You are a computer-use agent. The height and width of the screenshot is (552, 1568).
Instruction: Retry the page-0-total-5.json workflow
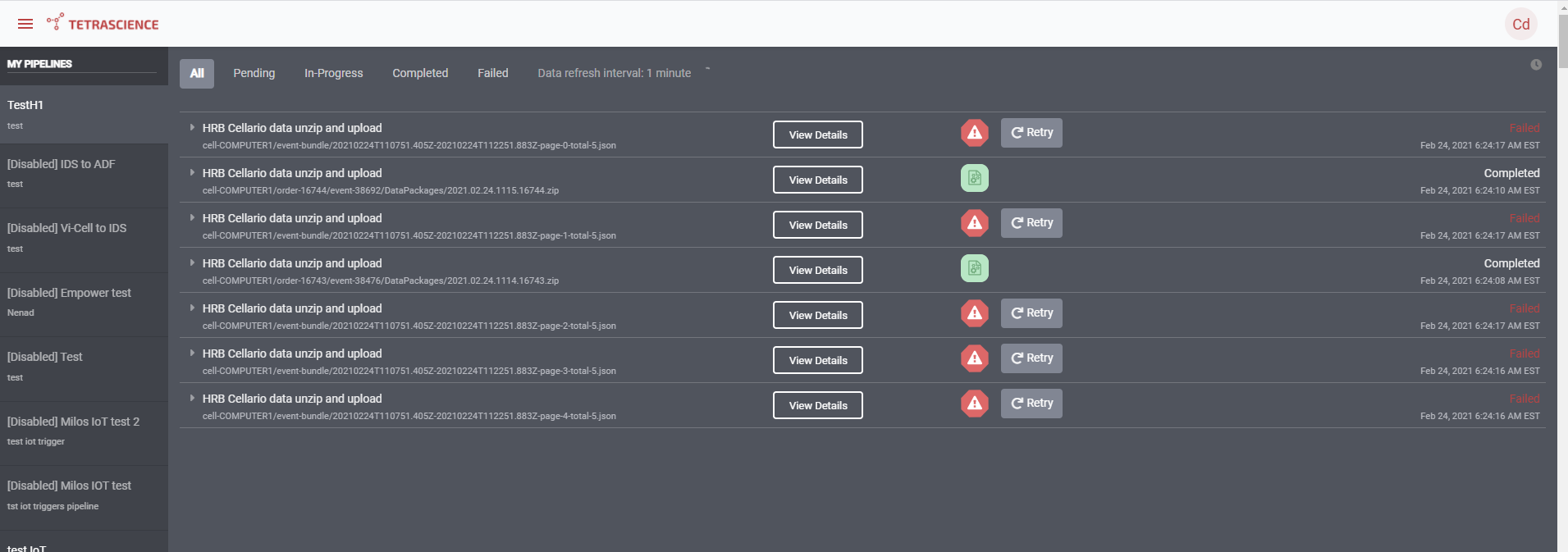1031,133
